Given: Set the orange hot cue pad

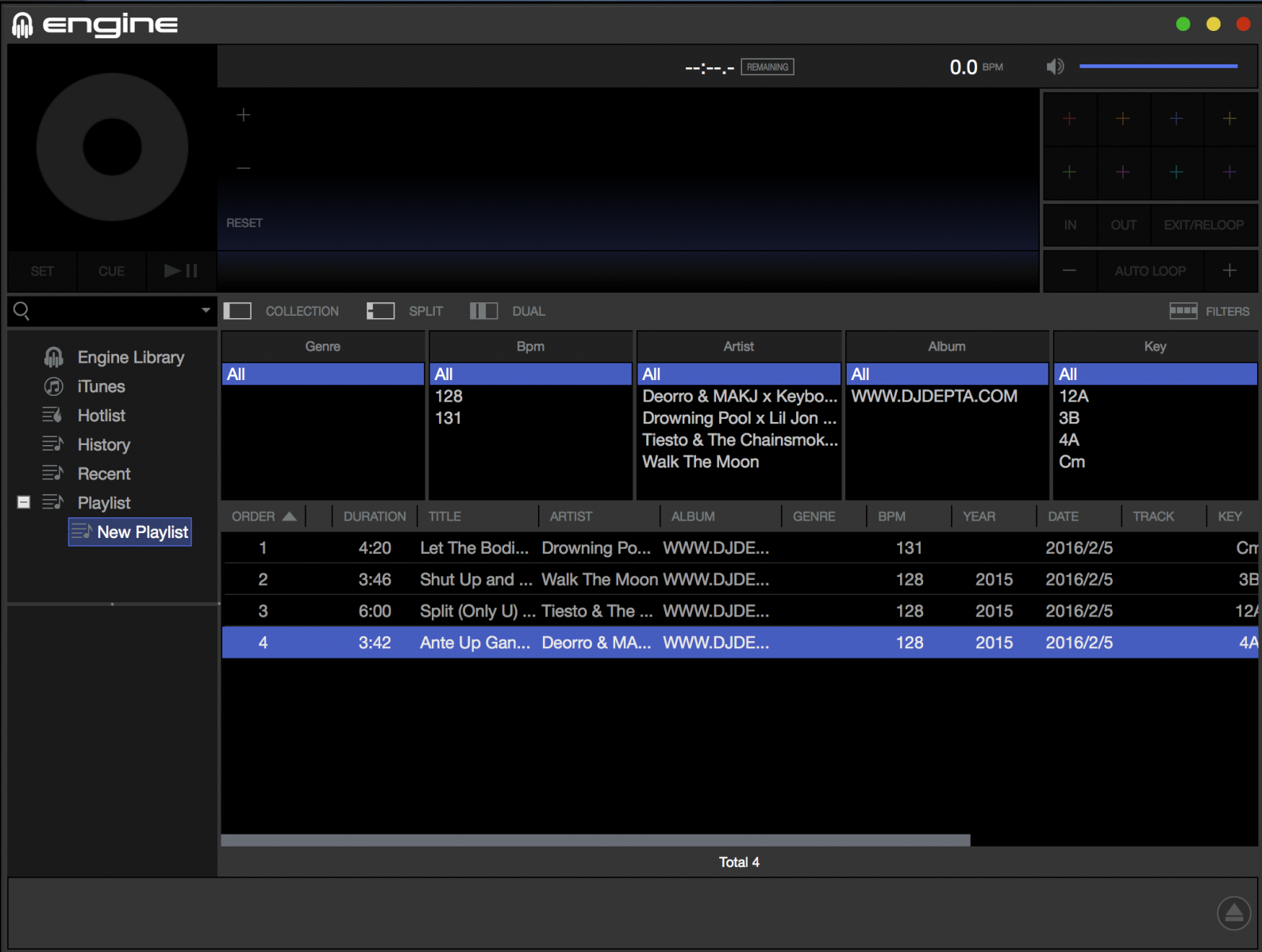Looking at the screenshot, I should pos(1123,119).
